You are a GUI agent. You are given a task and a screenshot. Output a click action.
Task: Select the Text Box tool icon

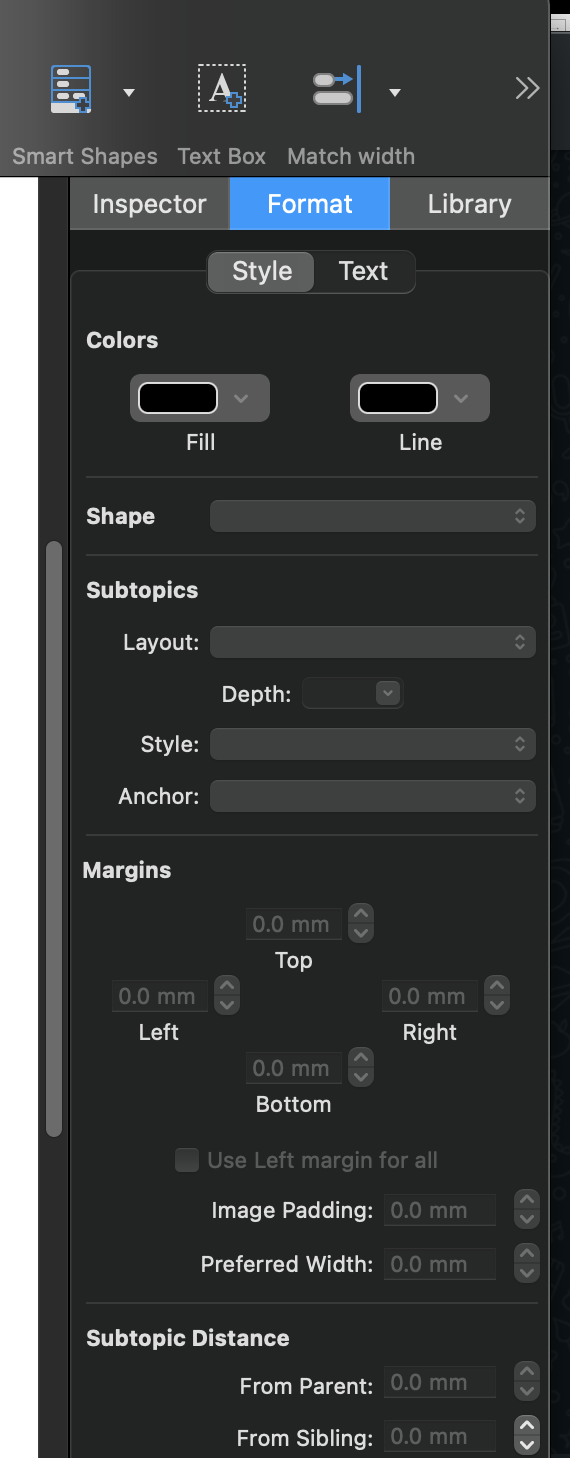pos(222,89)
